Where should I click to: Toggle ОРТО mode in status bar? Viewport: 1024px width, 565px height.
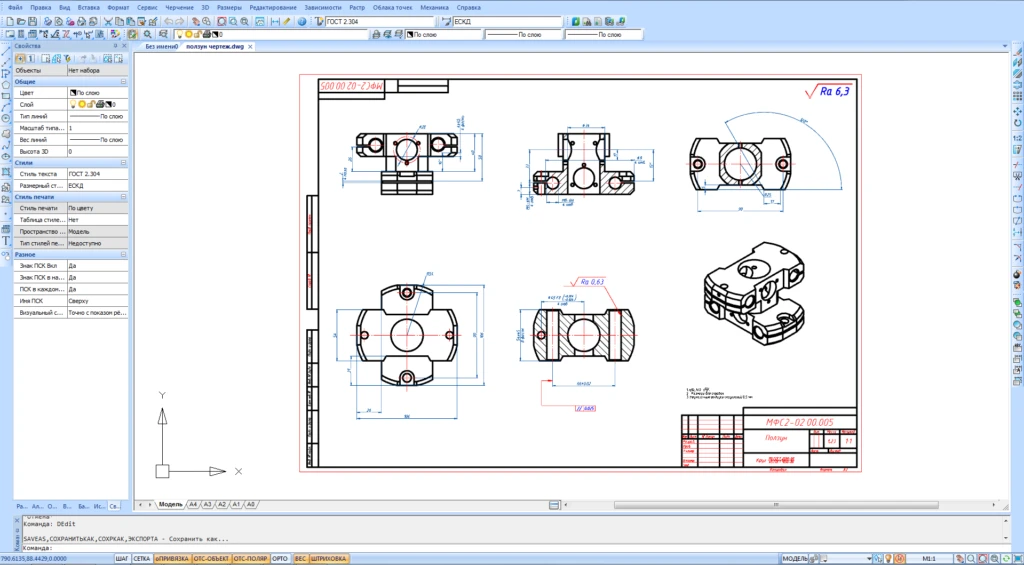click(280, 558)
